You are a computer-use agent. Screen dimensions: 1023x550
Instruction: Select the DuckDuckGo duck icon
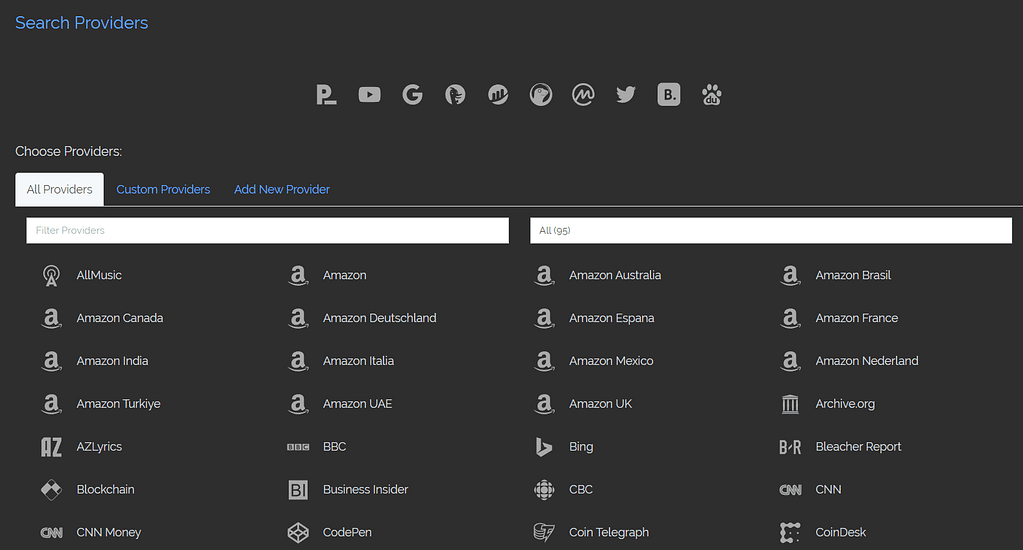coord(455,95)
